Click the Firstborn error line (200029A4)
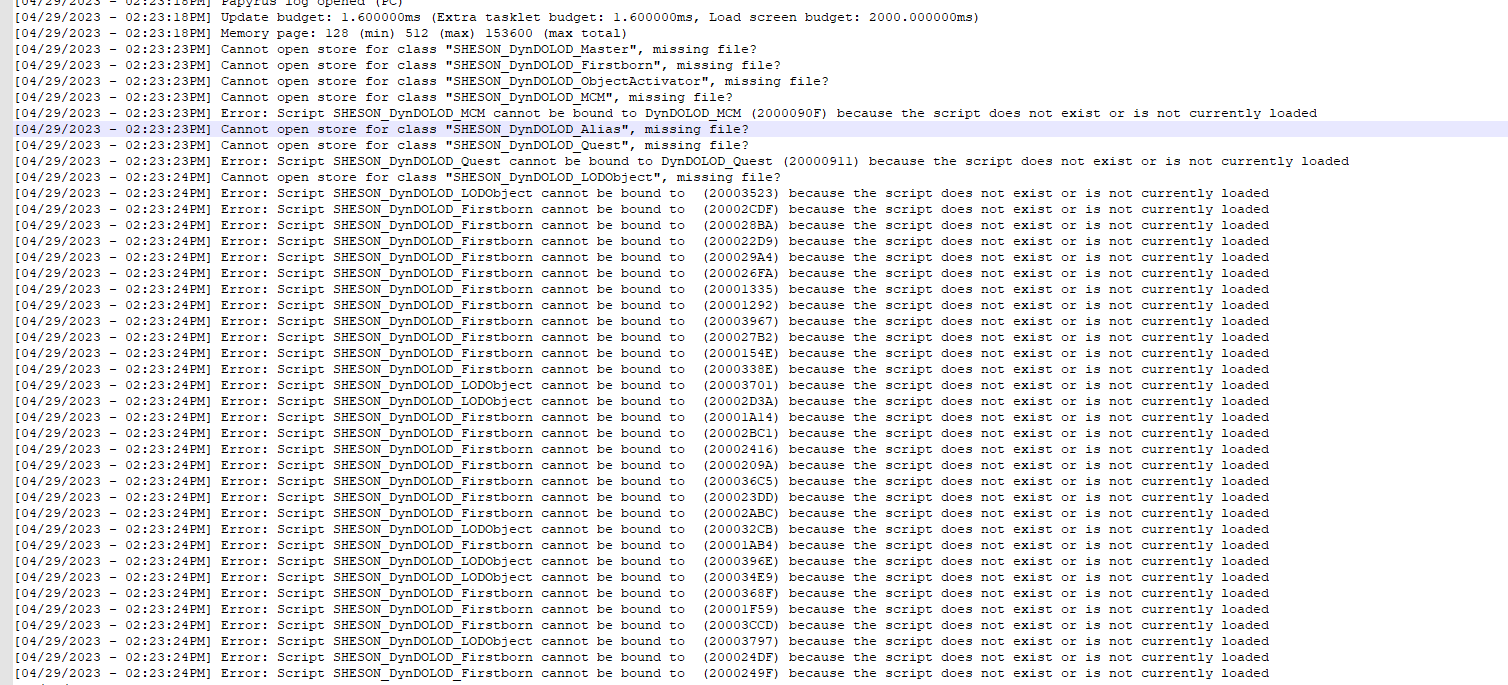1508x685 pixels. click(x=642, y=257)
